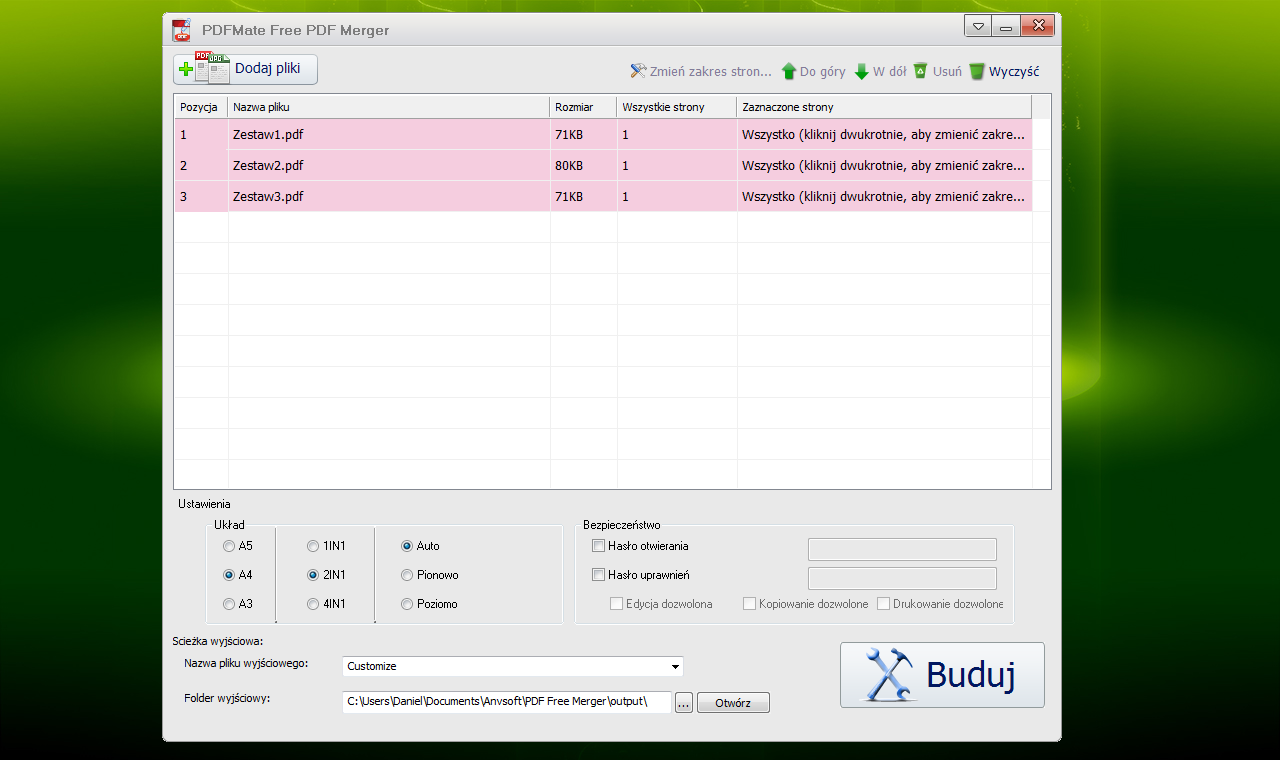Move file up with Do góry arrow
This screenshot has height=760, width=1280.
[x=788, y=71]
